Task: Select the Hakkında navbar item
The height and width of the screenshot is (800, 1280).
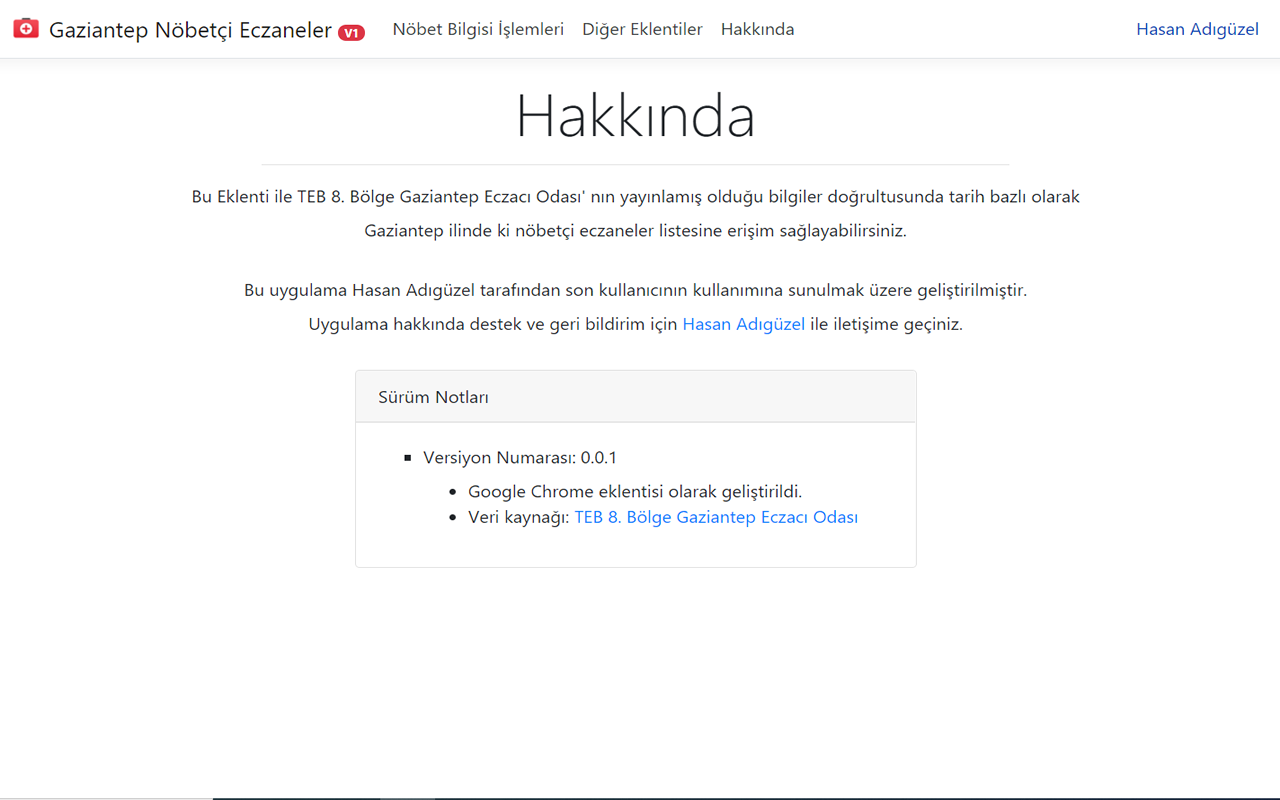Action: (757, 29)
